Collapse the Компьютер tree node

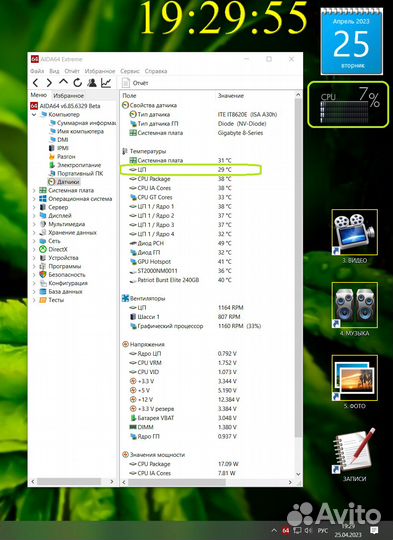tap(34, 114)
